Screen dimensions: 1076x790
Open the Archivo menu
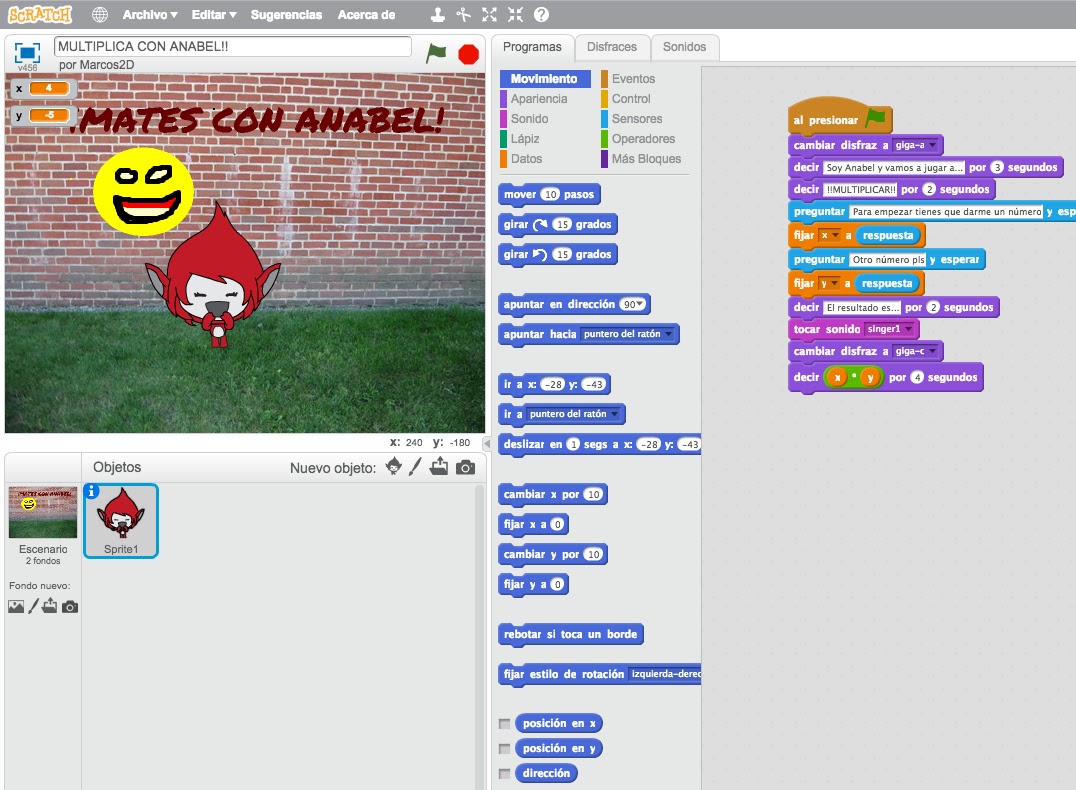(147, 14)
